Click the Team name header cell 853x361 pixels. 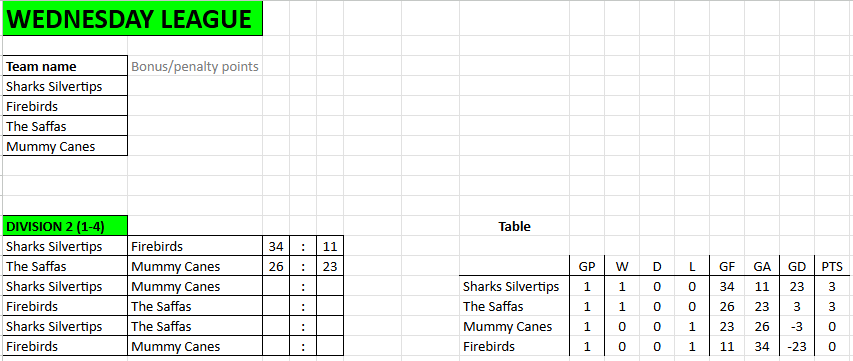pyautogui.click(x=65, y=66)
